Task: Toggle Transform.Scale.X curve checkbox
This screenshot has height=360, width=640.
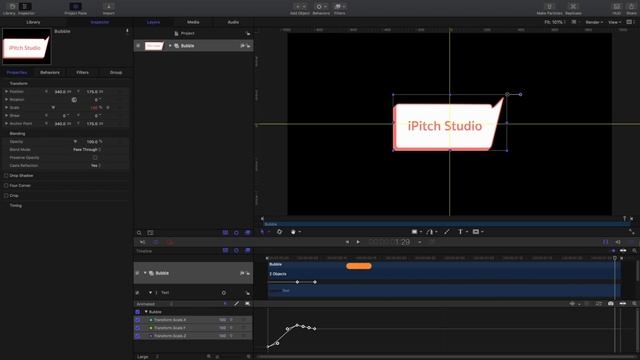Action: [138, 320]
